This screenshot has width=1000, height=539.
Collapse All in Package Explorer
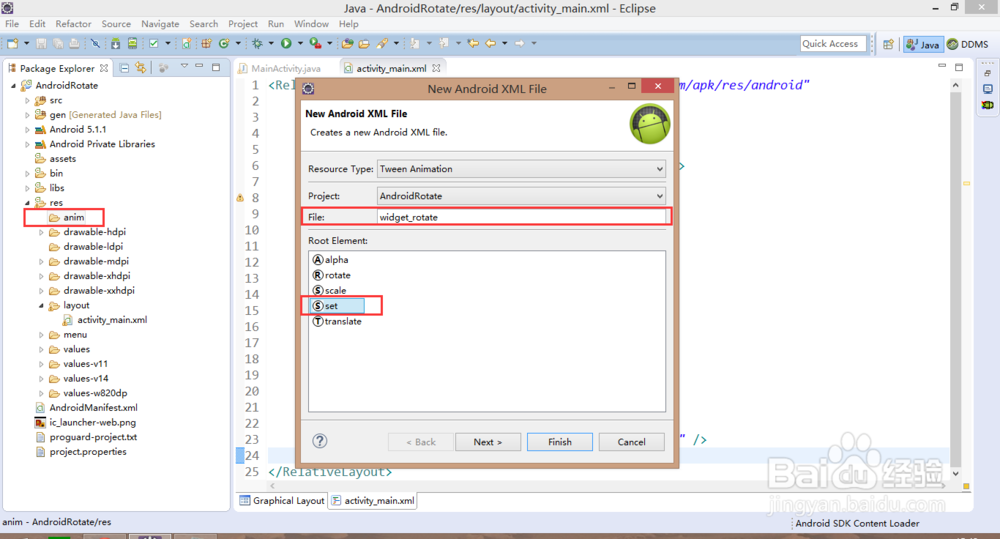124,68
